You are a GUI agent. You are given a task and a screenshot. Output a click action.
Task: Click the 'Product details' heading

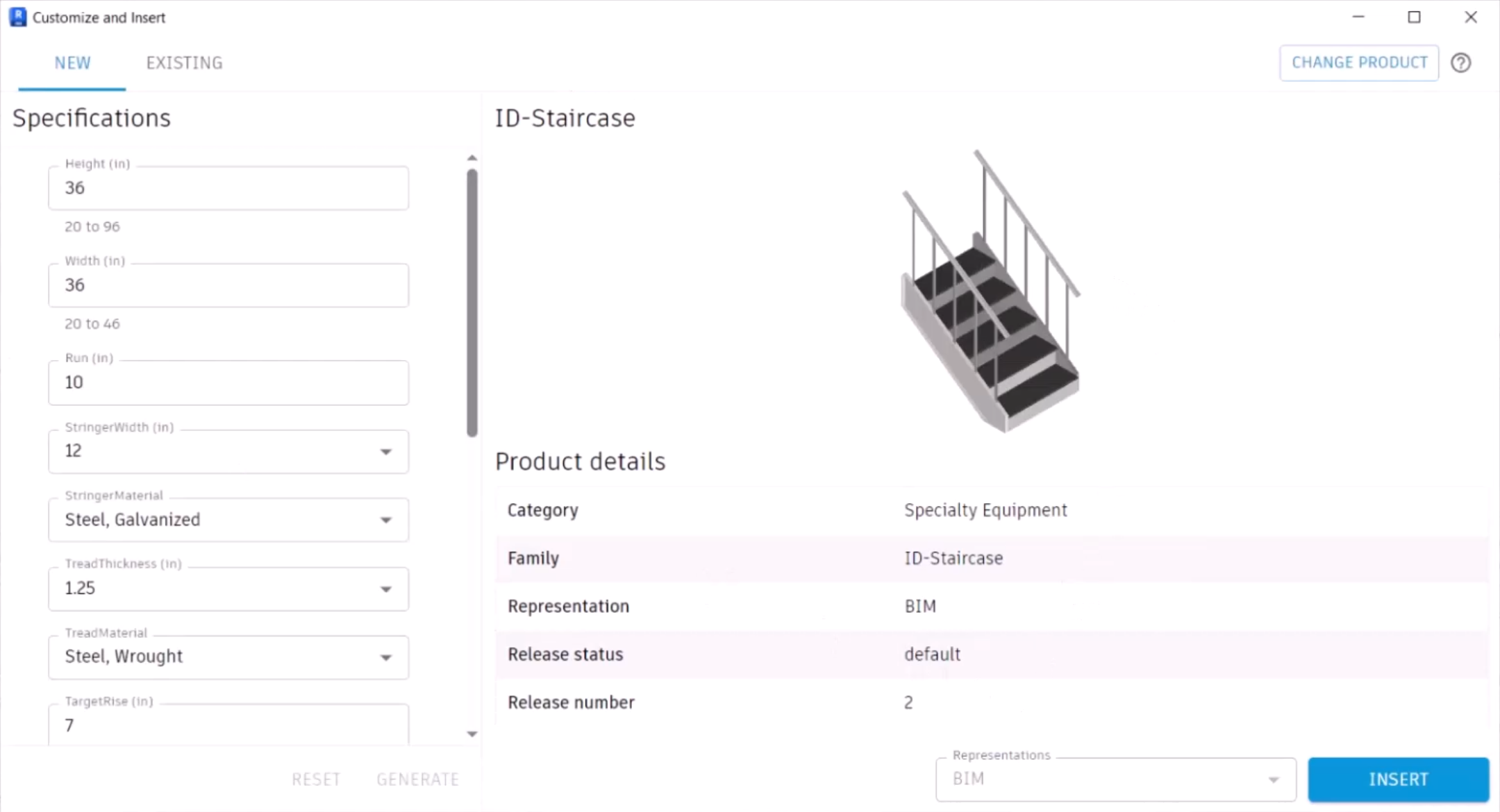click(581, 462)
